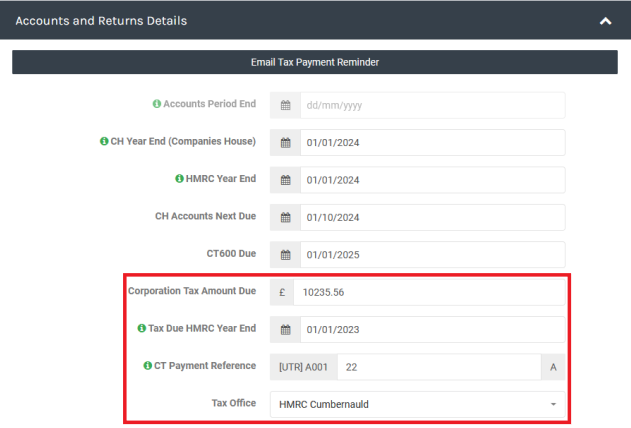The image size is (631, 428).
Task: Focus CH Accounts Next Due date field
Action: [433, 218]
